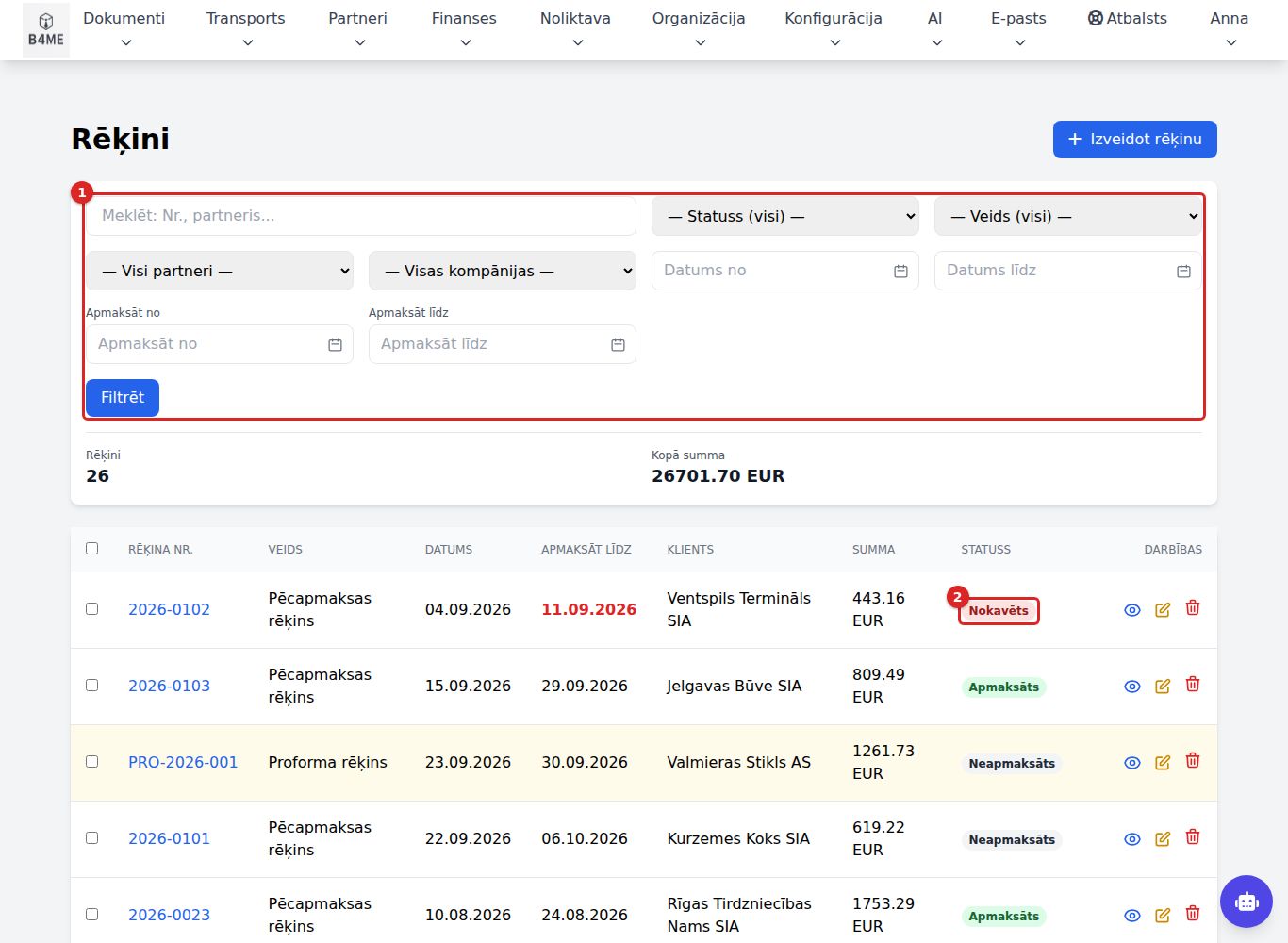1288x943 pixels.
Task: Edit invoice 2026-0102 pencil icon
Action: coord(1163,610)
